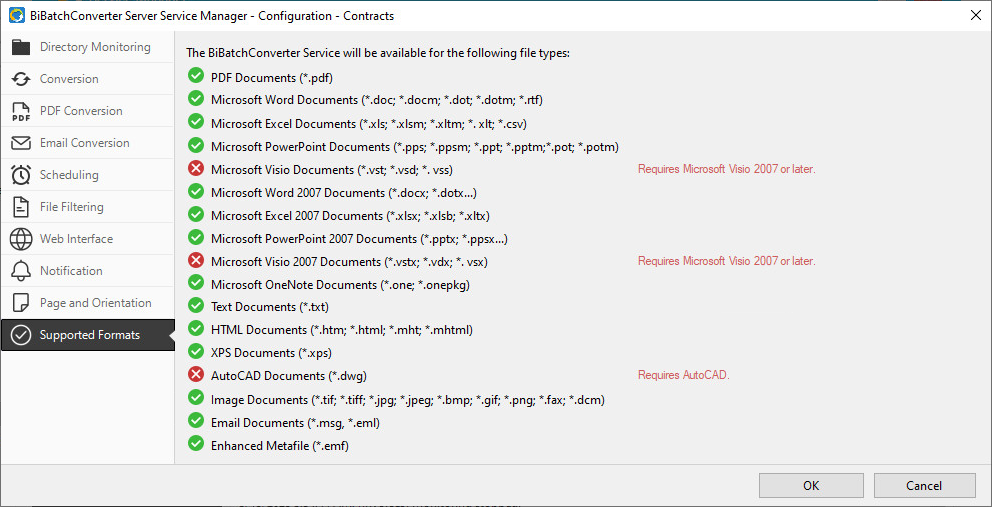
Task: Click green check icon beside Image Documents
Action: [196, 397]
